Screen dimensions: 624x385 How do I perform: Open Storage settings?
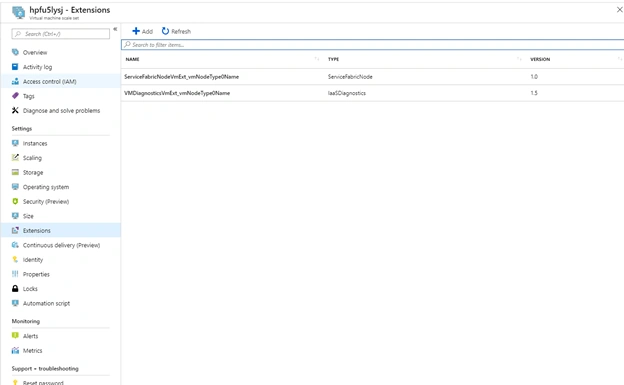tap(33, 172)
